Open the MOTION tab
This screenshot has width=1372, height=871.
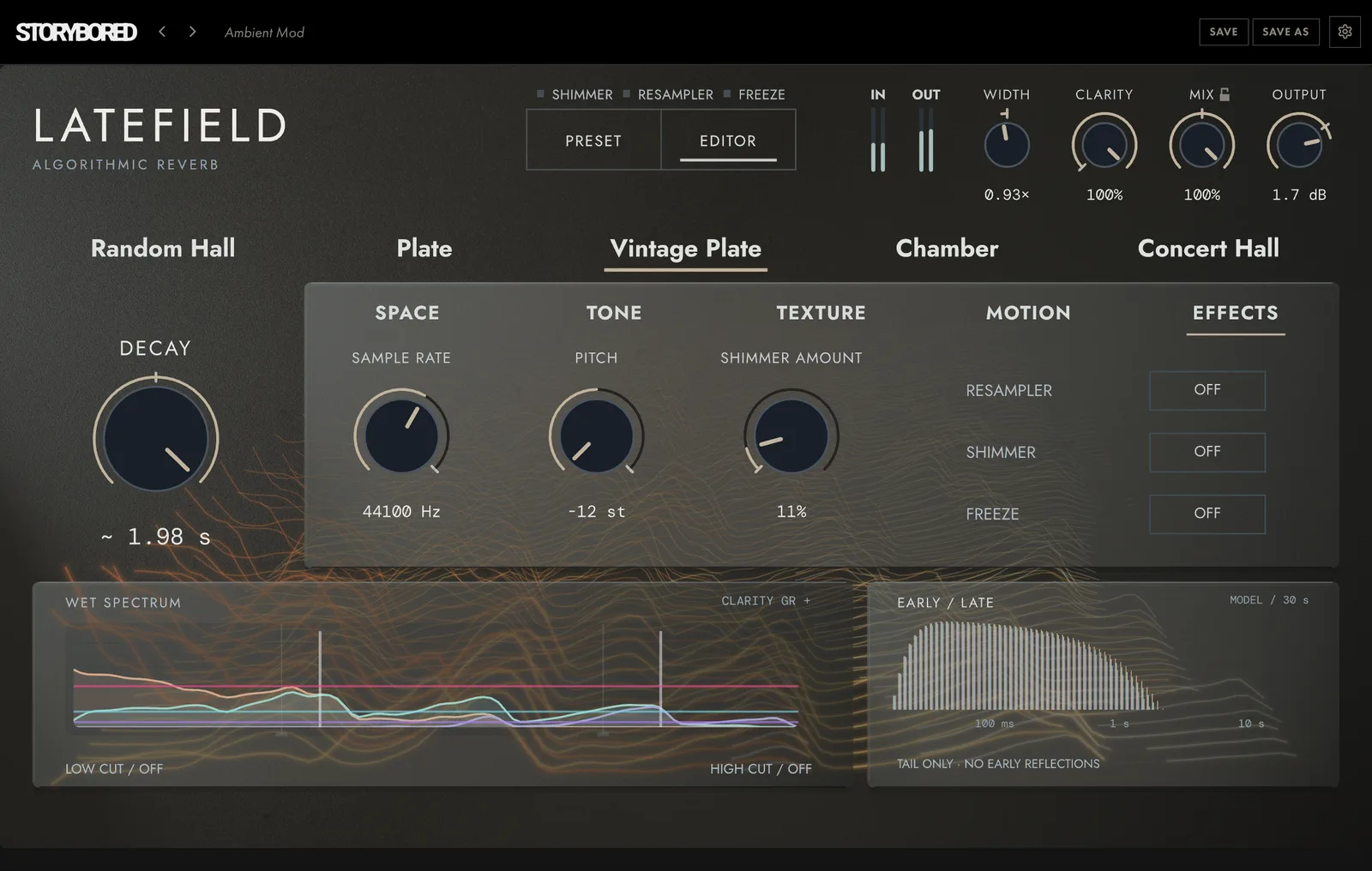1028,313
